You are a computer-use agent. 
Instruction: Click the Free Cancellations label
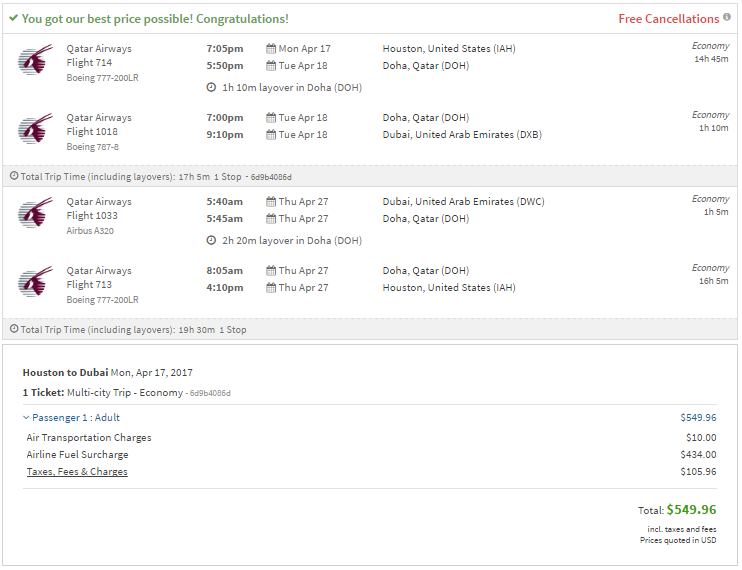click(x=669, y=18)
